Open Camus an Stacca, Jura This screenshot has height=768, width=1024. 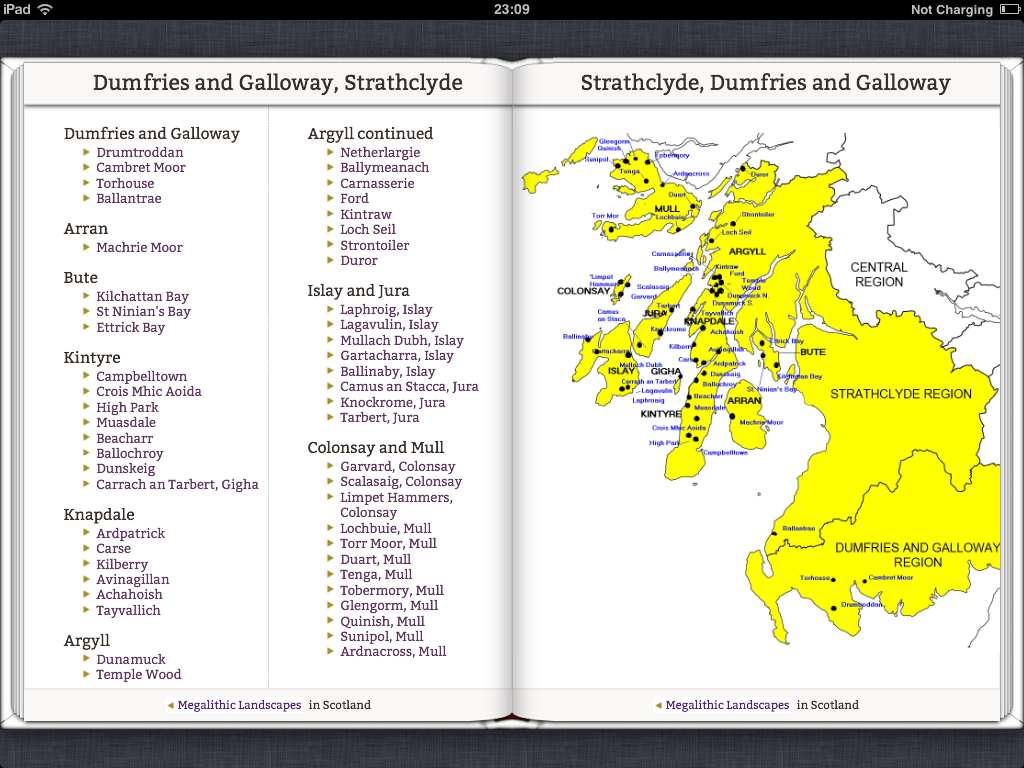point(409,387)
